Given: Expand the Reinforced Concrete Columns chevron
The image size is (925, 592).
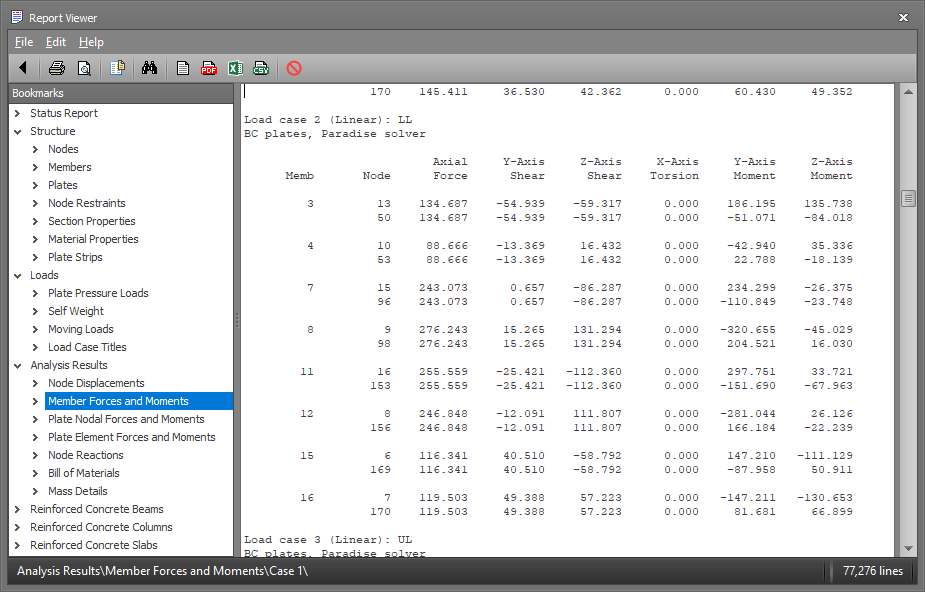Looking at the screenshot, I should click(x=18, y=527).
